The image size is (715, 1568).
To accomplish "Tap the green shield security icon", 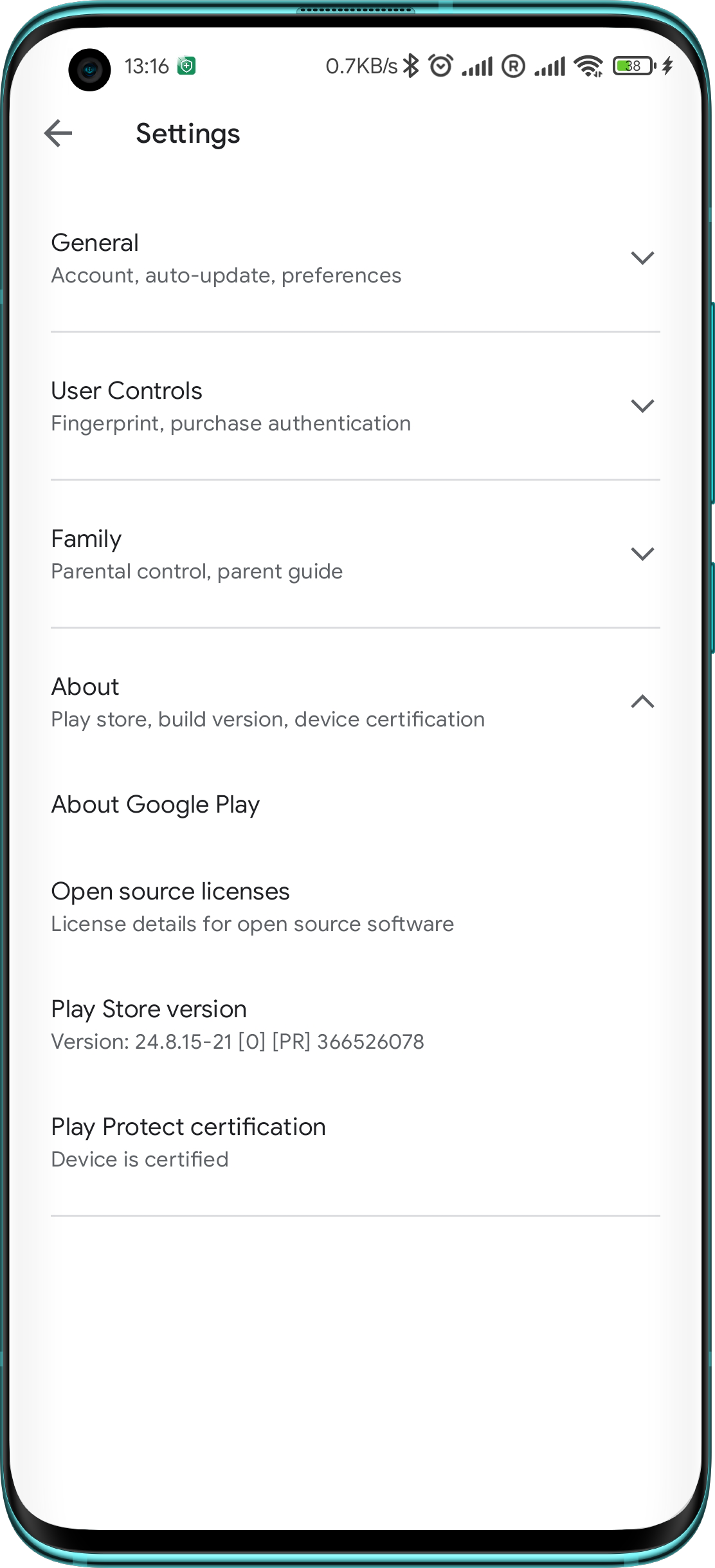I will [x=186, y=66].
